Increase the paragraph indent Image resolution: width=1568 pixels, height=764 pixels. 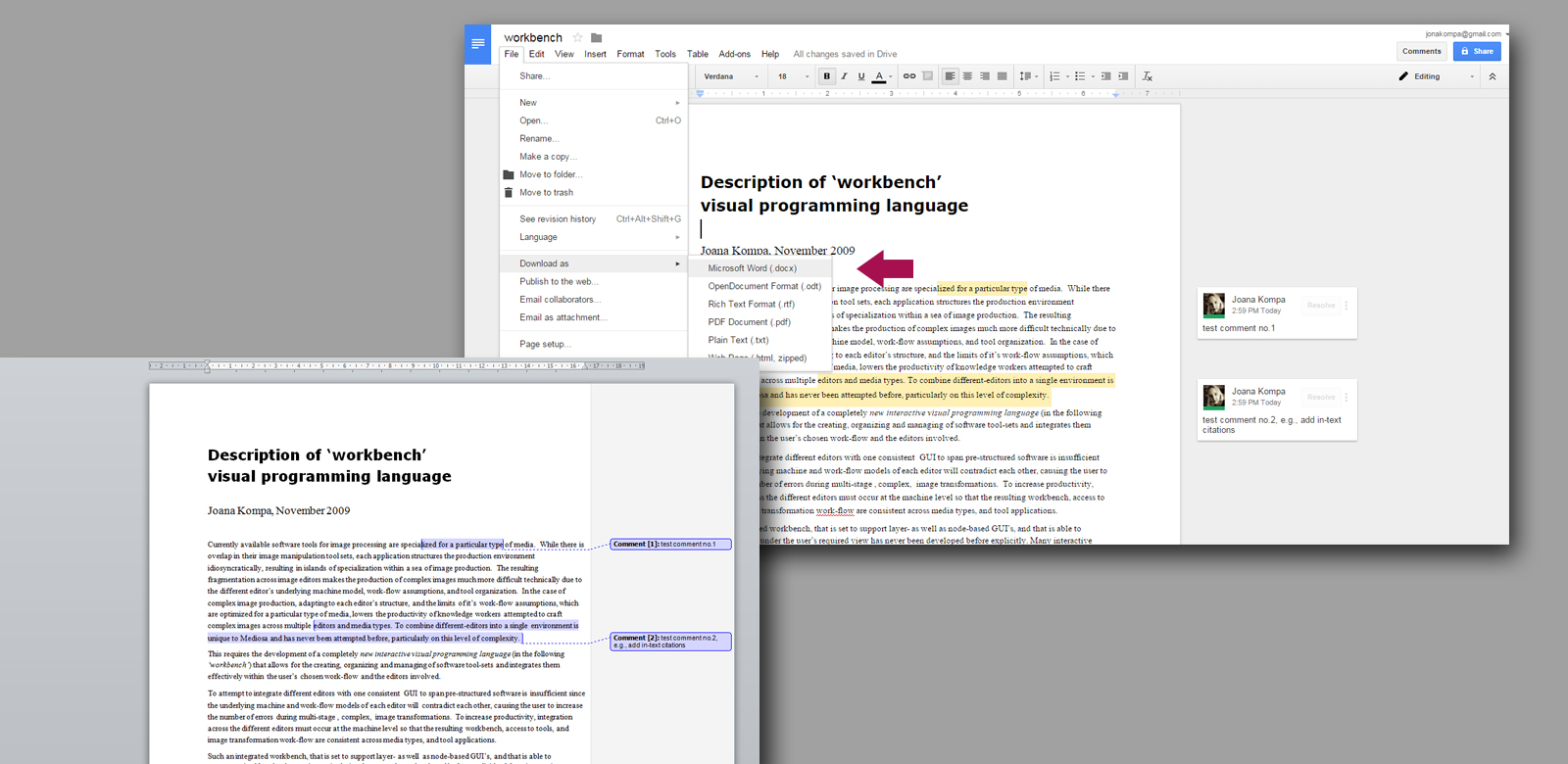coord(1123,76)
